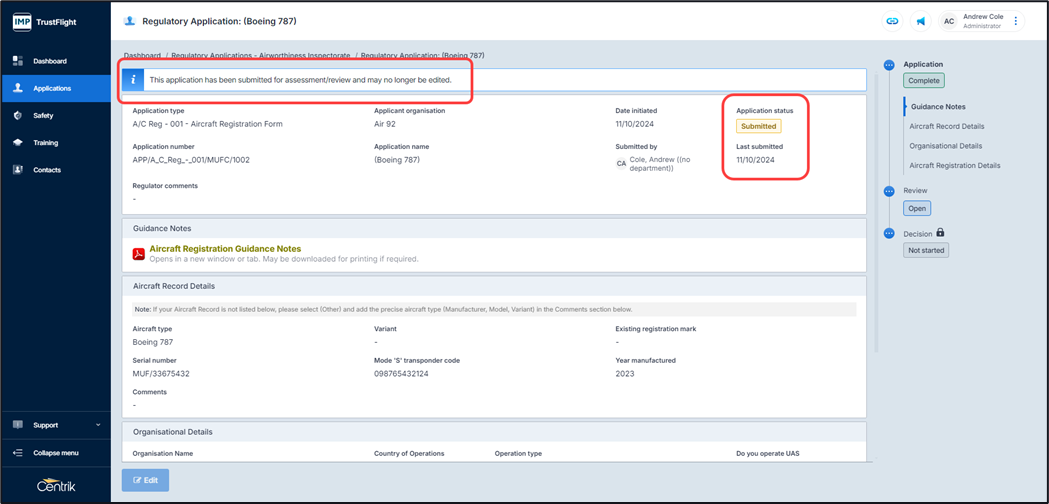Open Aircraft Registration Guidance Notes link
The width and height of the screenshot is (1049, 504).
pyautogui.click(x=225, y=249)
